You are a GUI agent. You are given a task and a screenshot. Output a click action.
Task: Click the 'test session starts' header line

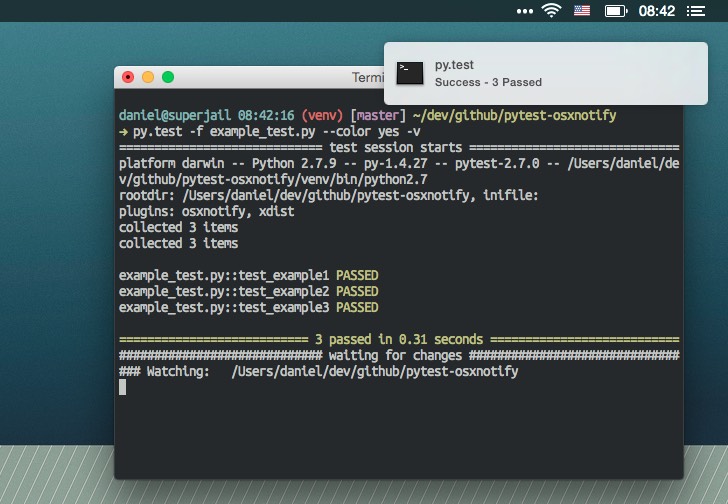tap(399, 148)
